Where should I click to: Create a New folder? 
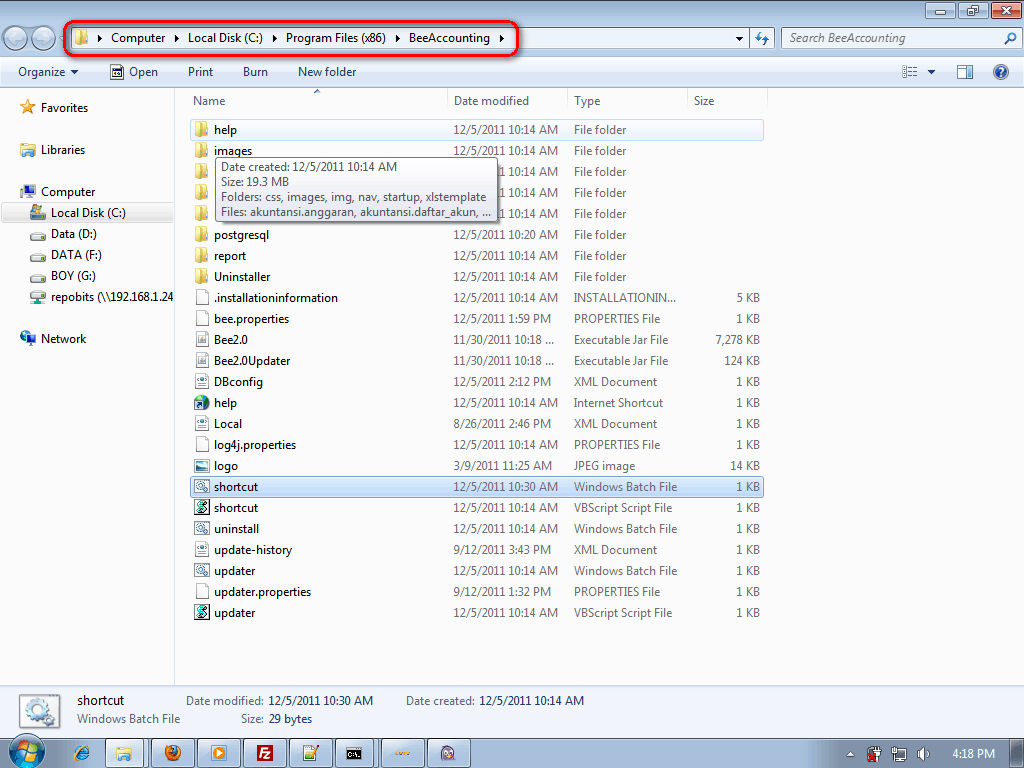(x=327, y=72)
